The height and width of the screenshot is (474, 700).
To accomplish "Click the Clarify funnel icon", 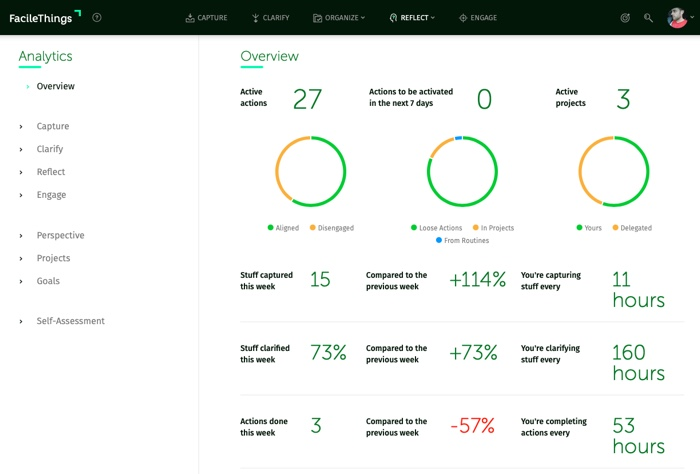I will pos(255,18).
